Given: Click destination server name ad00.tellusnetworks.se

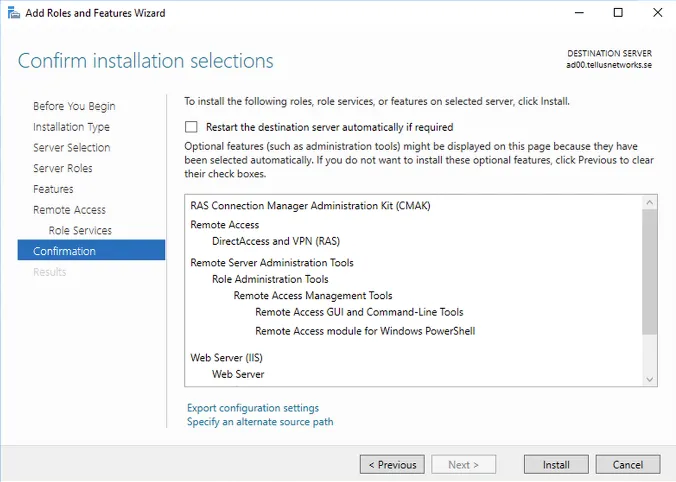Looking at the screenshot, I should pyautogui.click(x=609, y=65).
